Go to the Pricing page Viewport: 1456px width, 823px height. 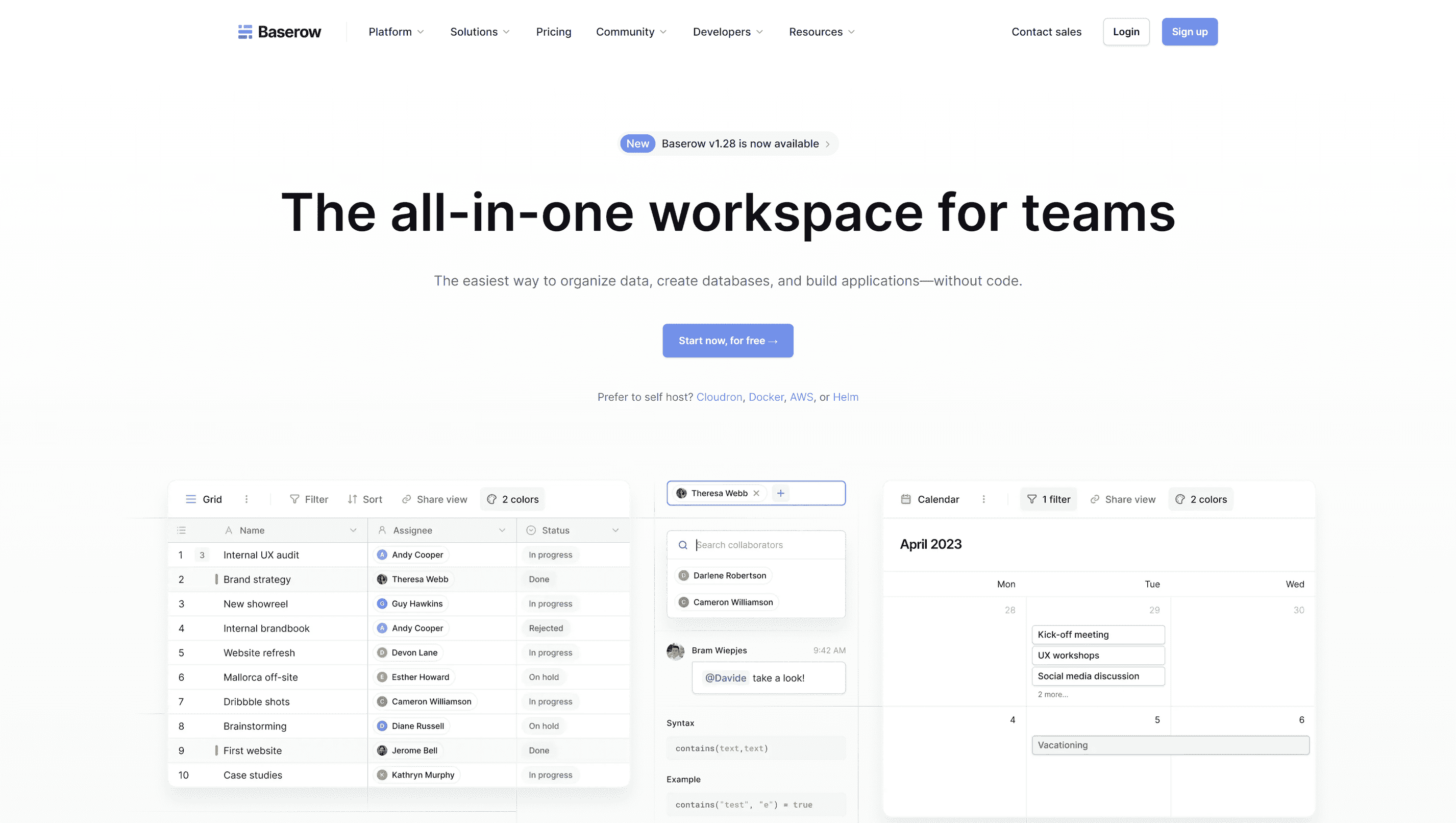[553, 32]
